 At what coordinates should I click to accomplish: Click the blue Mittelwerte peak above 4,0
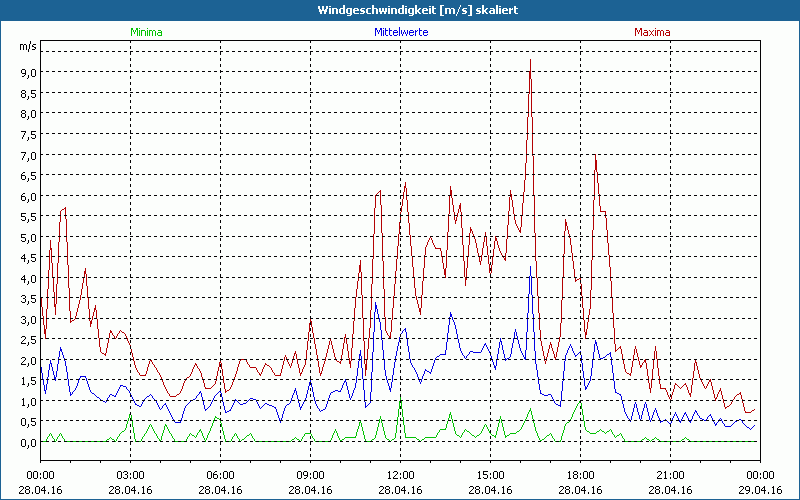pos(531,267)
